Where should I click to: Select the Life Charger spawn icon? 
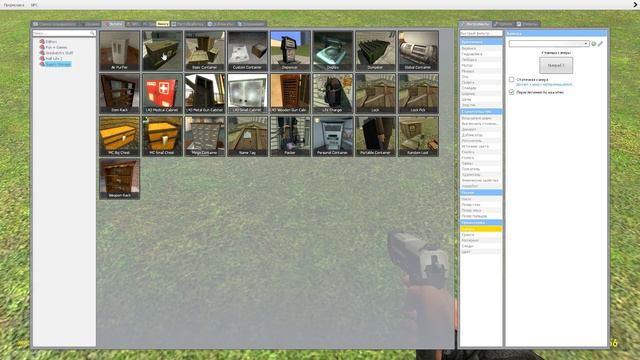(333, 93)
